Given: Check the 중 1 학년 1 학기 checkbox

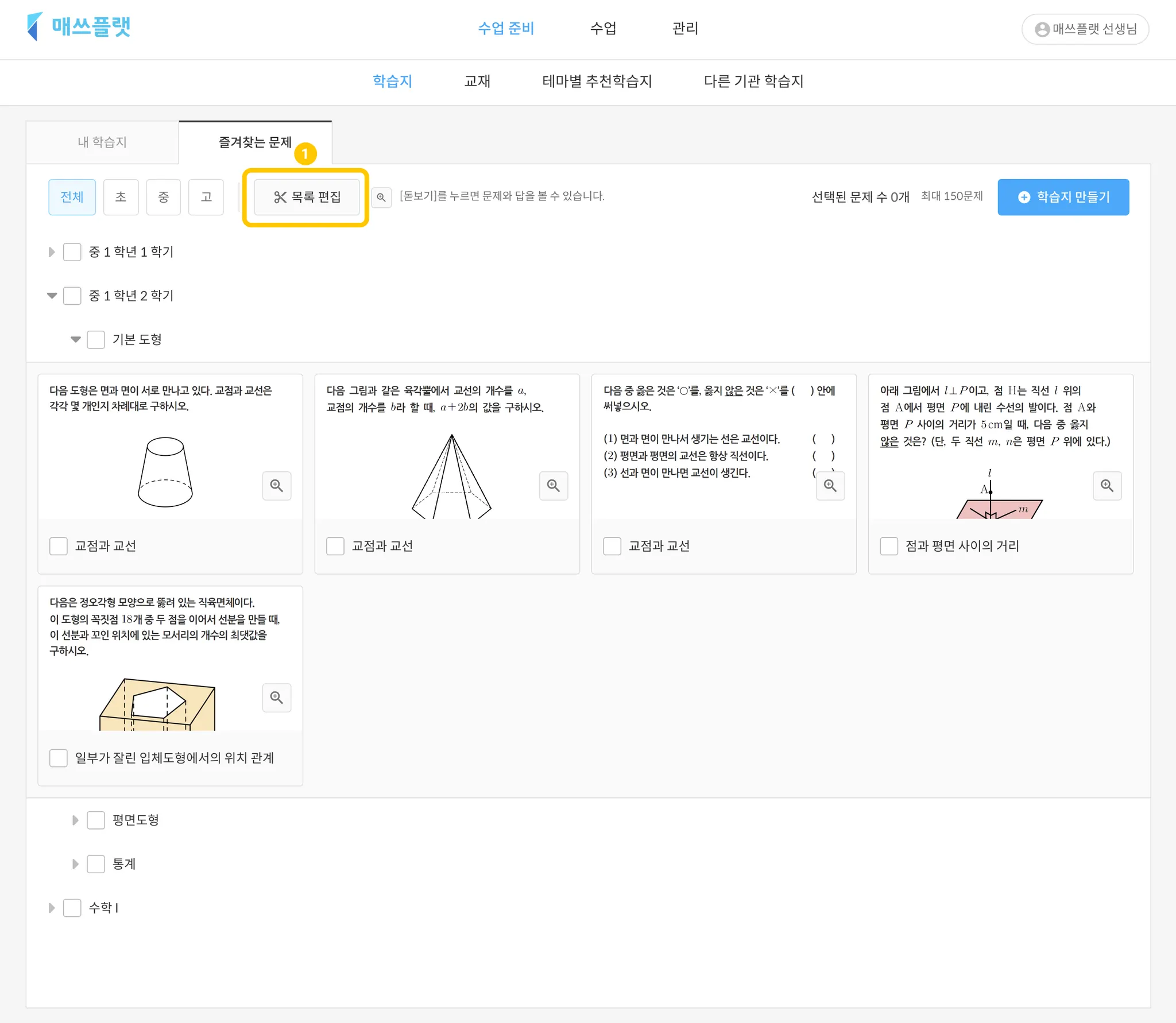Looking at the screenshot, I should point(72,252).
